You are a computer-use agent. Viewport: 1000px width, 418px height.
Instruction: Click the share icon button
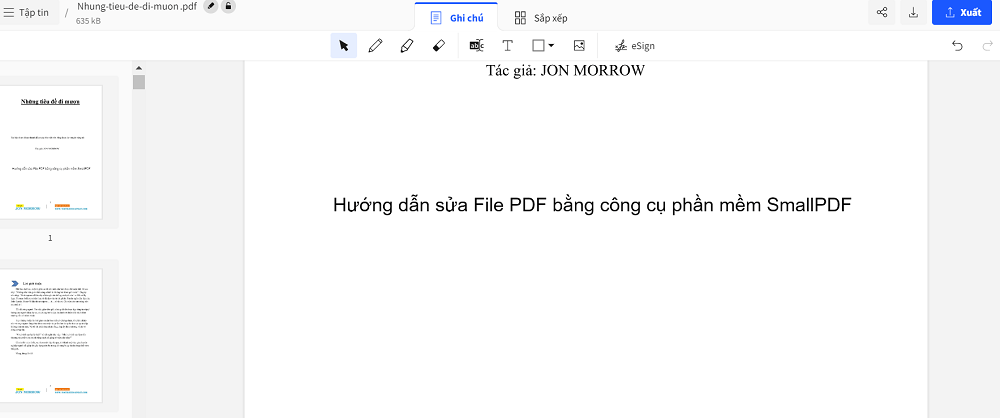click(x=882, y=12)
